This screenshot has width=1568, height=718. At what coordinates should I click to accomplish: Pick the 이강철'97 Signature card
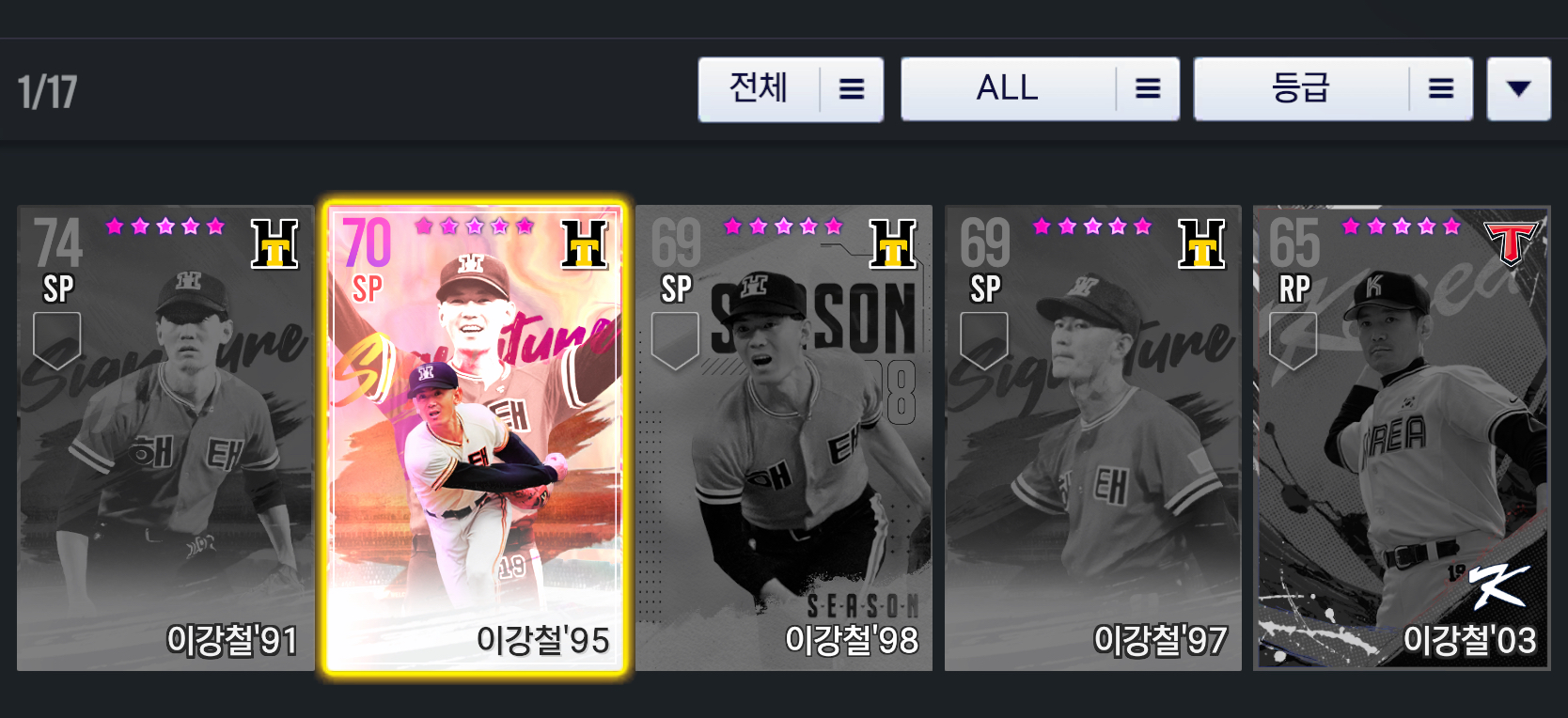[1093, 438]
